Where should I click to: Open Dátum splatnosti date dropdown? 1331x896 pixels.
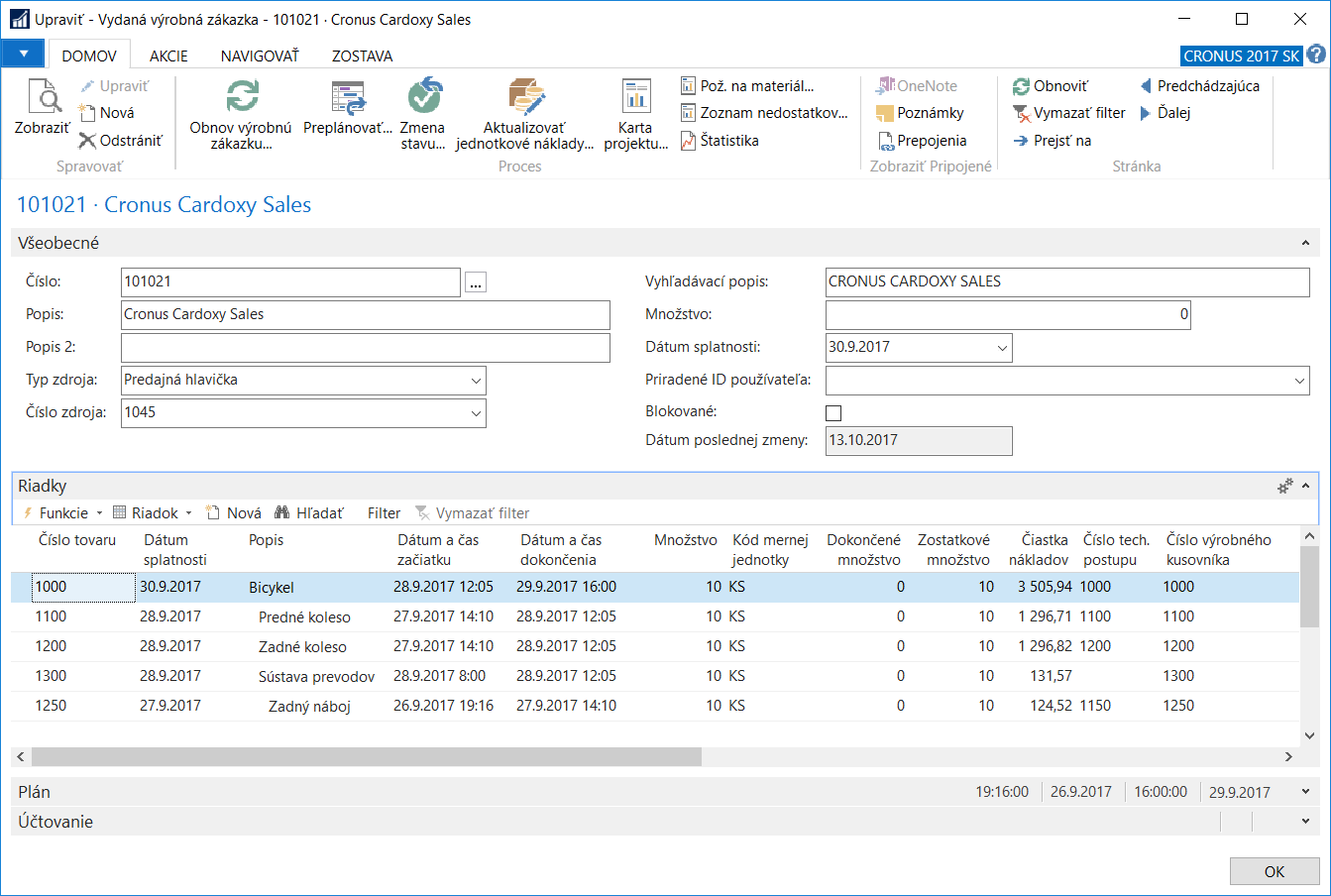[x=1002, y=347]
